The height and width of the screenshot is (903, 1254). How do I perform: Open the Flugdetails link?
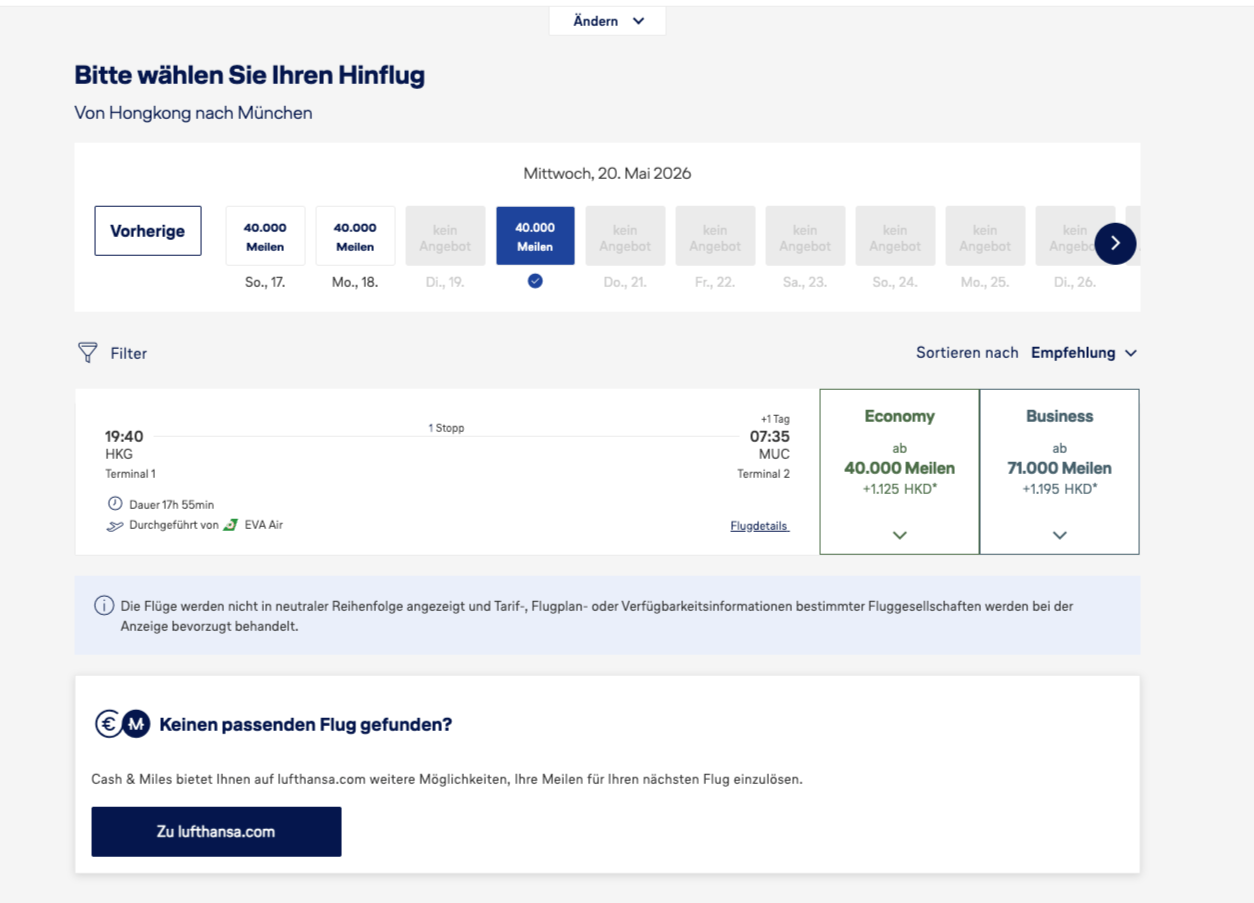click(x=760, y=526)
